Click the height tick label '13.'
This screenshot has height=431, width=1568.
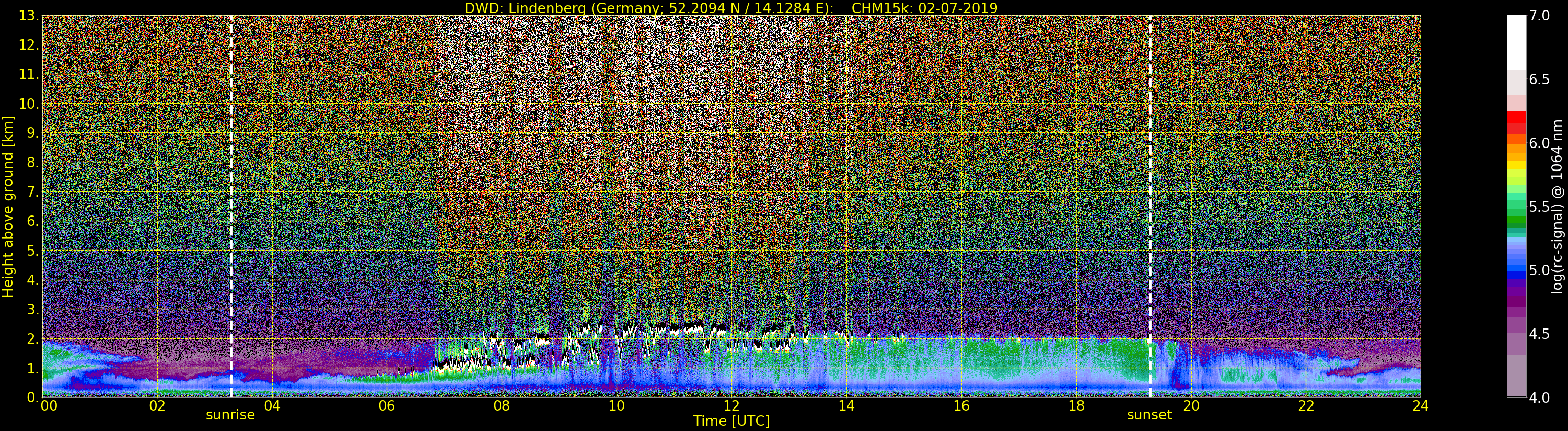tap(29, 16)
